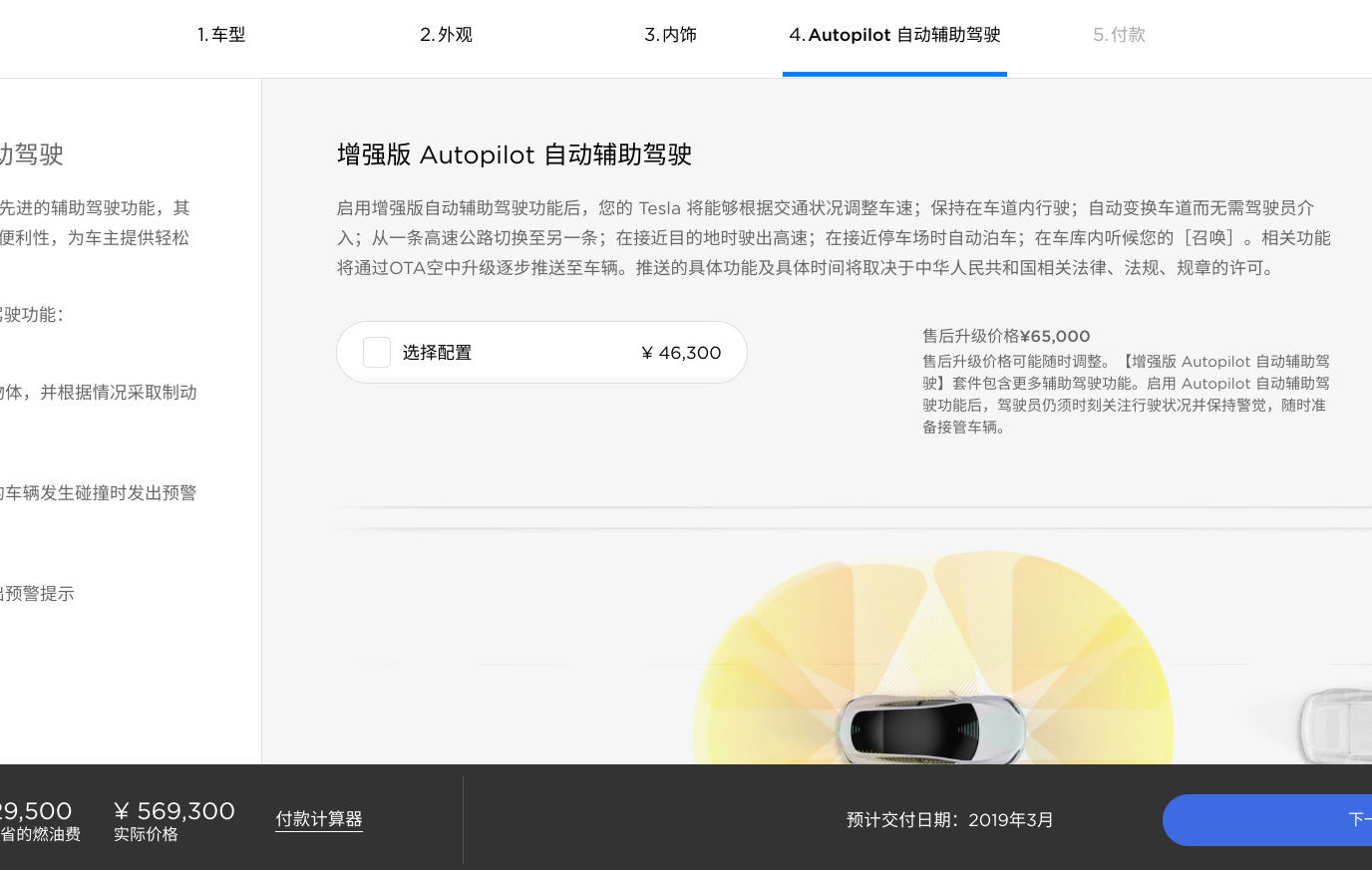
Task: Open the 5.付款 step tab
Action: click(1119, 35)
